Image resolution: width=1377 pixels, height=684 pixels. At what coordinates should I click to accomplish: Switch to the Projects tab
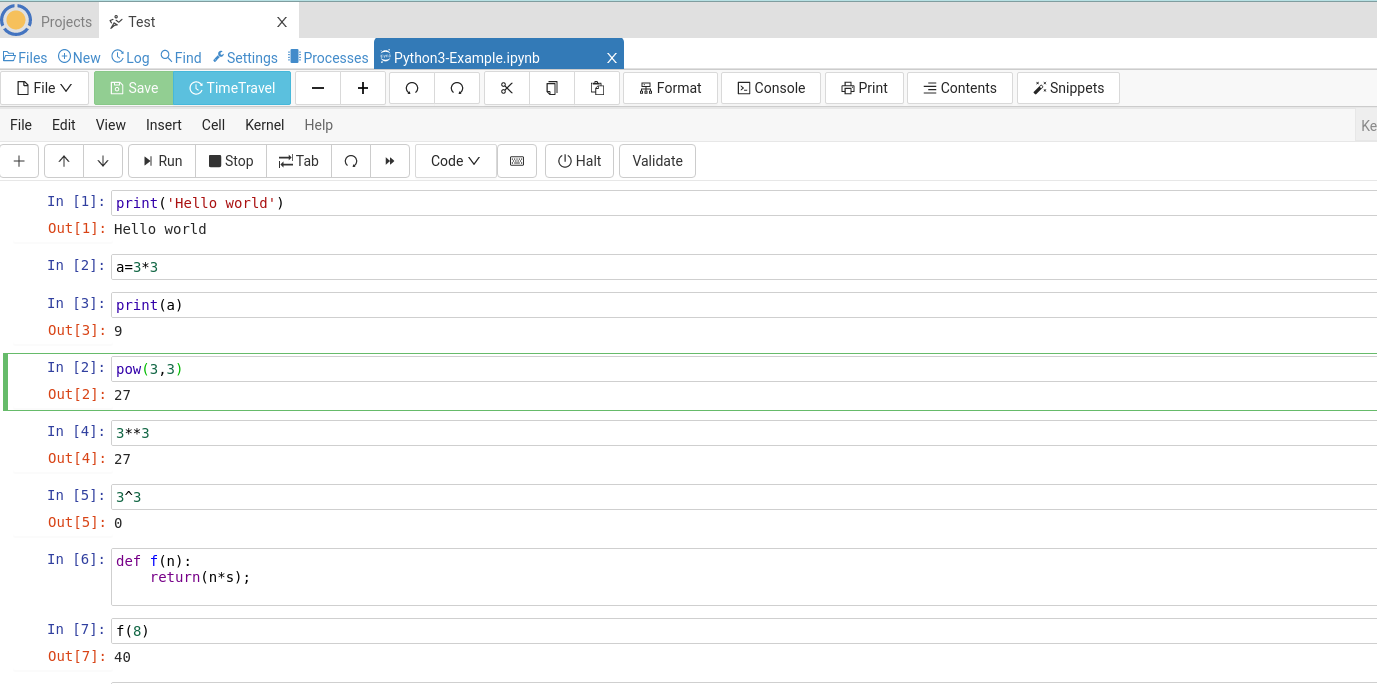point(66,21)
